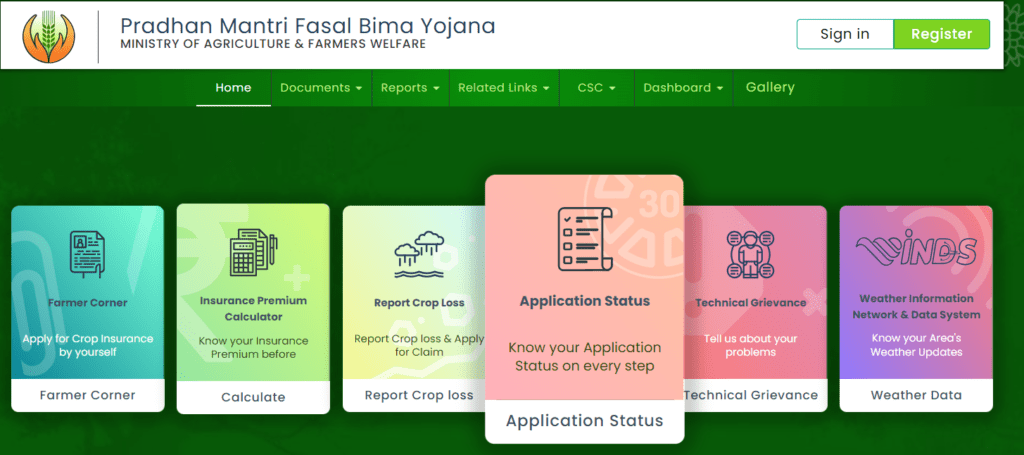
Task: Click the bold 'Report Crop Loss' card heading
Action: 419,303
